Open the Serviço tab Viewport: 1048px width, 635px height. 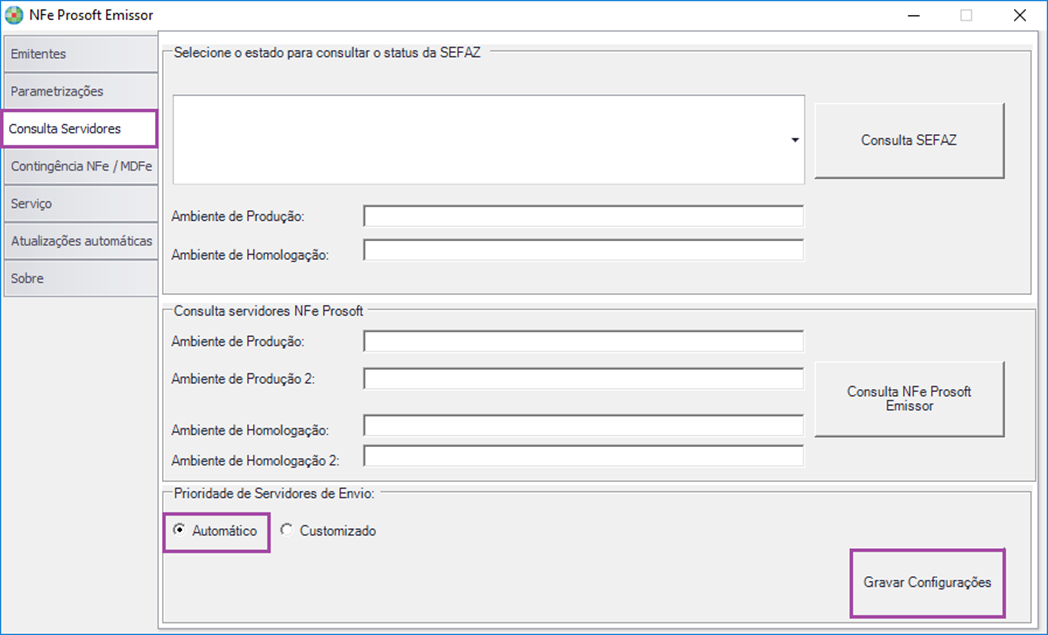(x=81, y=204)
